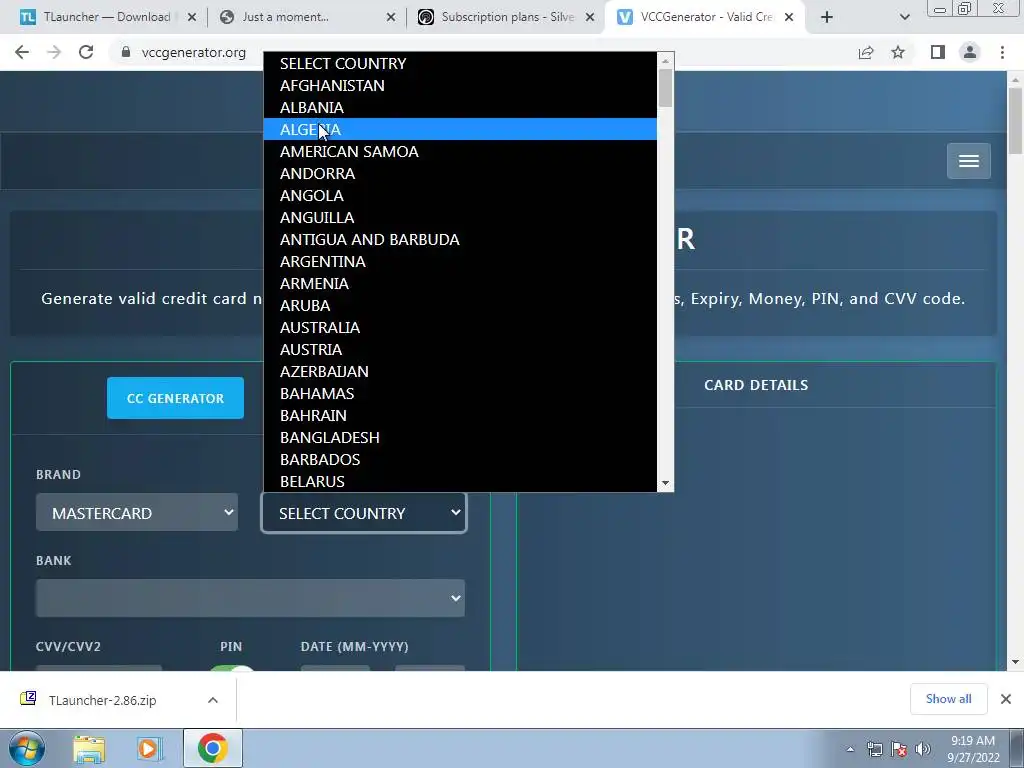Open the Windows Start menu
Screen dimensions: 1024x768
(x=27, y=748)
